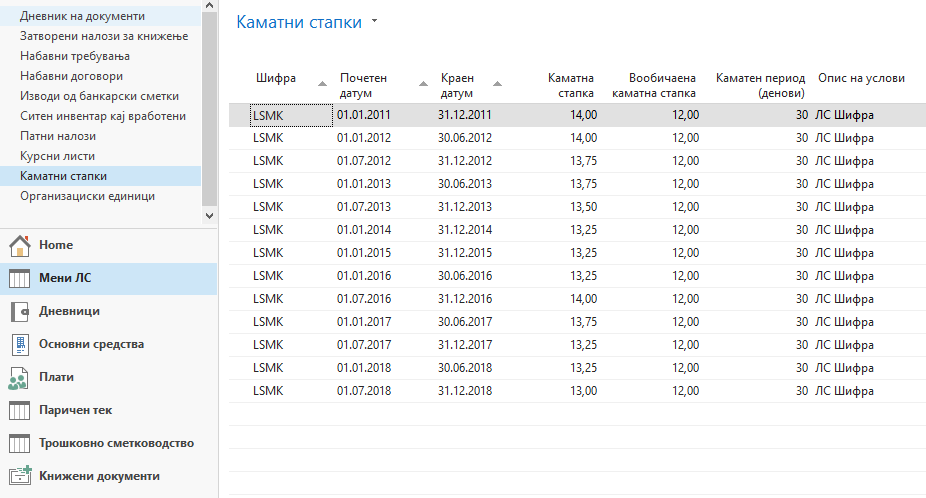926x498 pixels.
Task: Click ЛС Шифра in the 01.07.2018 row
Action: tap(844, 392)
